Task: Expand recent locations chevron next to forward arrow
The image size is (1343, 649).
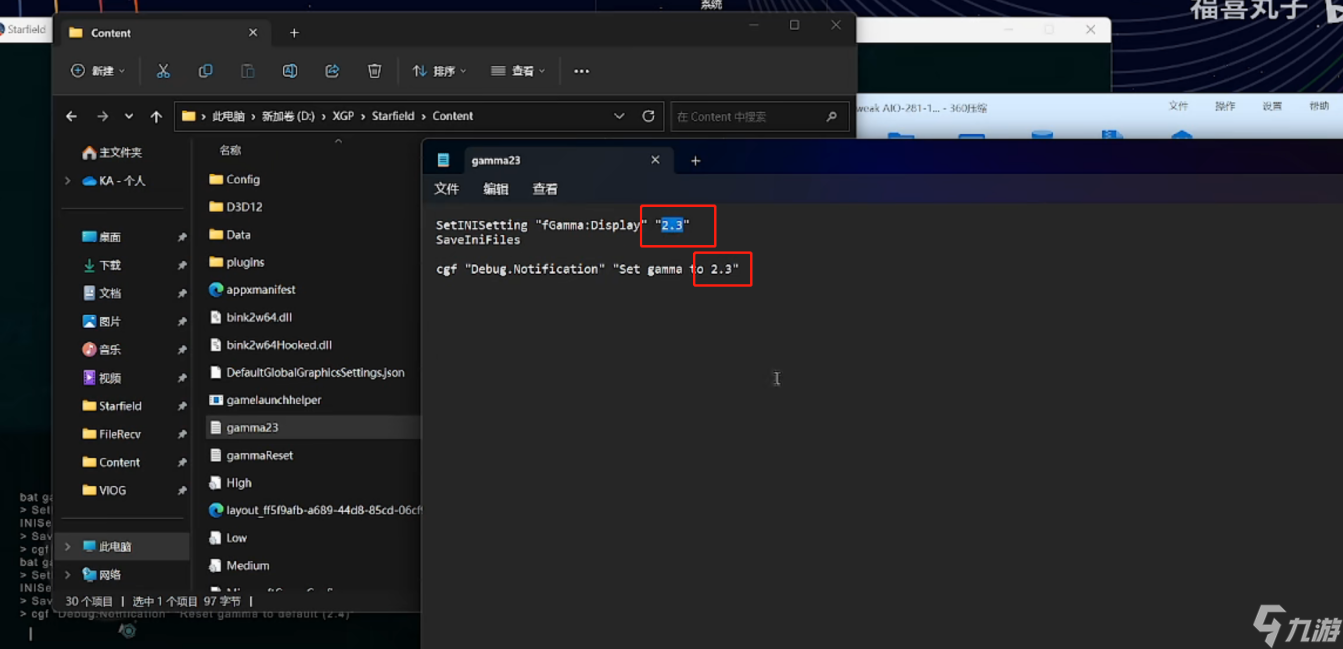Action: coord(129,116)
